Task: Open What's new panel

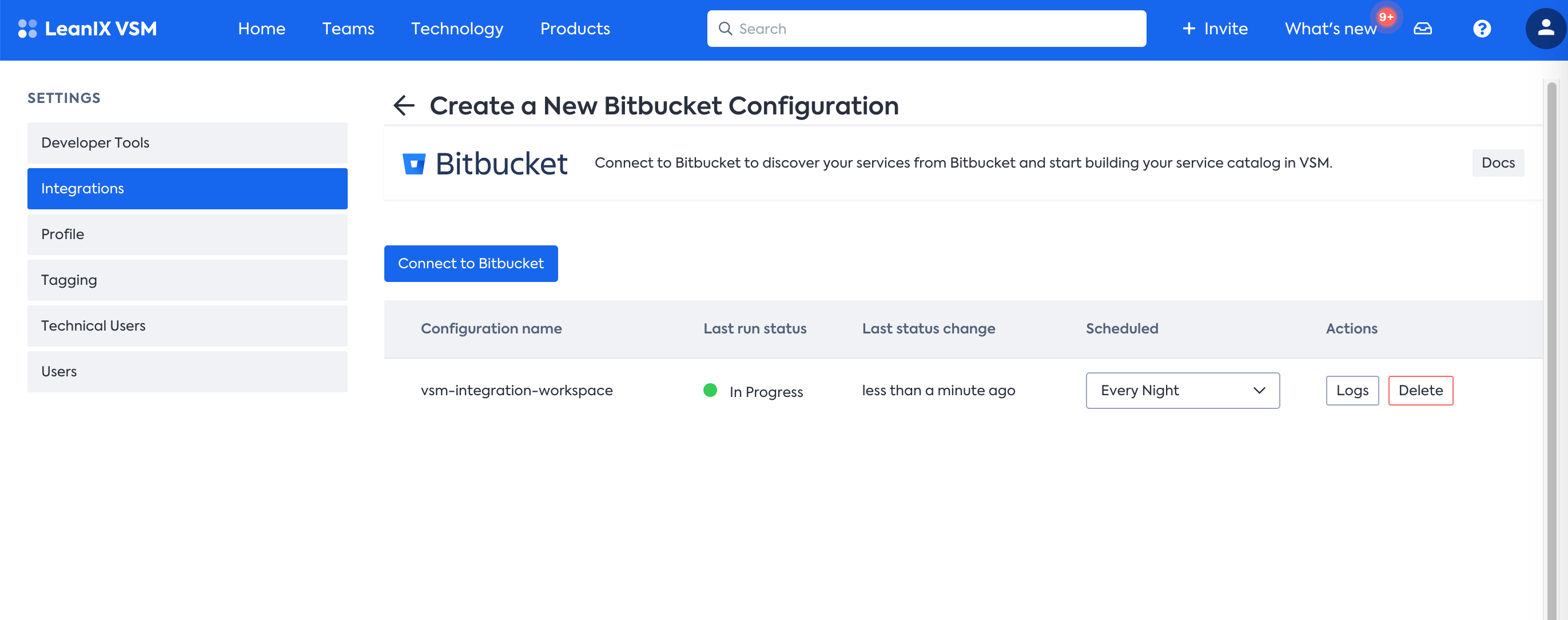Action: [x=1330, y=28]
